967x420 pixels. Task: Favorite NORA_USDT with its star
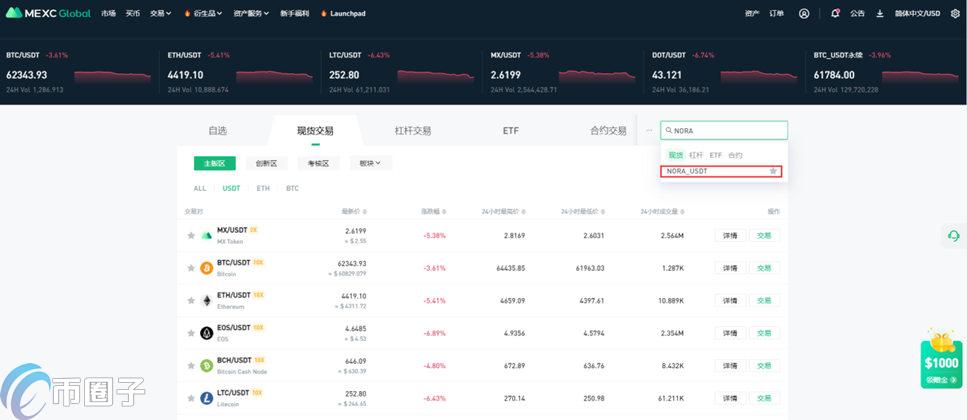coord(773,171)
